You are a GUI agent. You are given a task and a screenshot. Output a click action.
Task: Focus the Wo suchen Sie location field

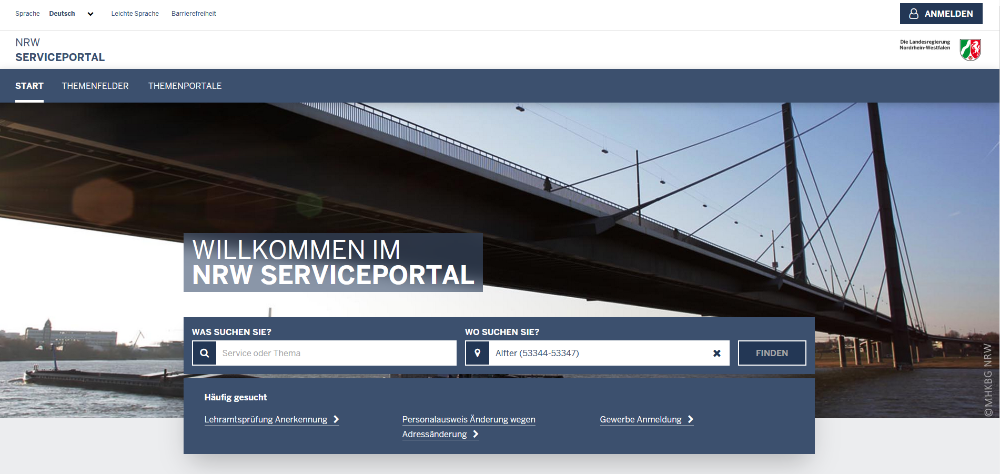597,353
